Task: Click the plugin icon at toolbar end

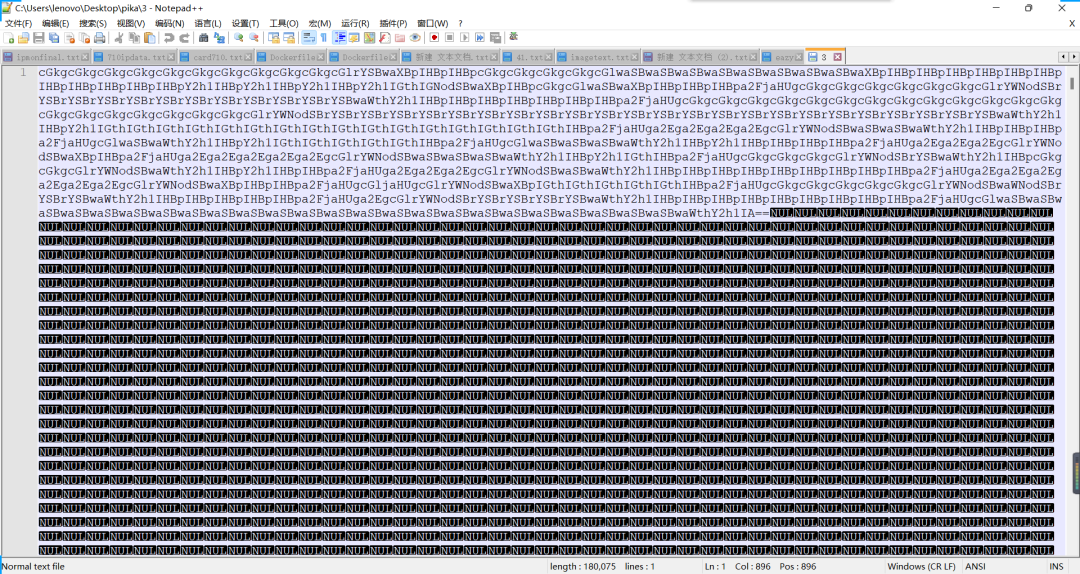Action: click(513, 37)
